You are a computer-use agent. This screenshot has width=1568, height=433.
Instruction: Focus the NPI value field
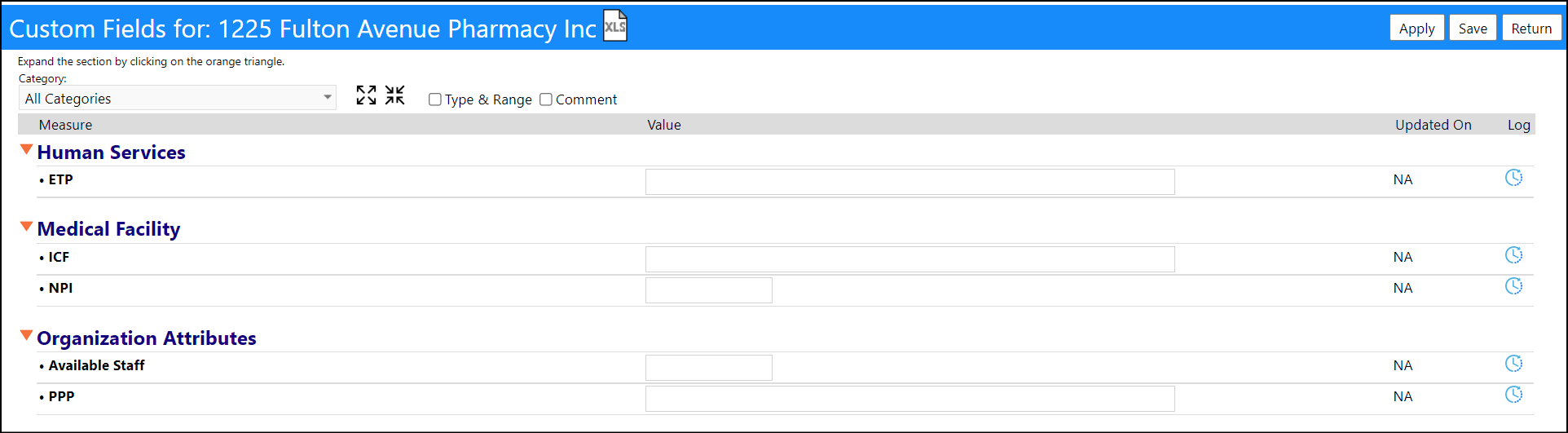click(x=709, y=290)
